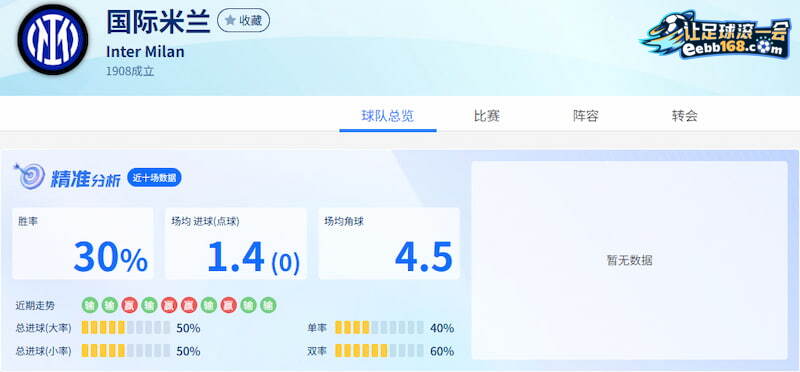Click the 总进球(大率) progress bar
The image size is (800, 372).
[126, 328]
